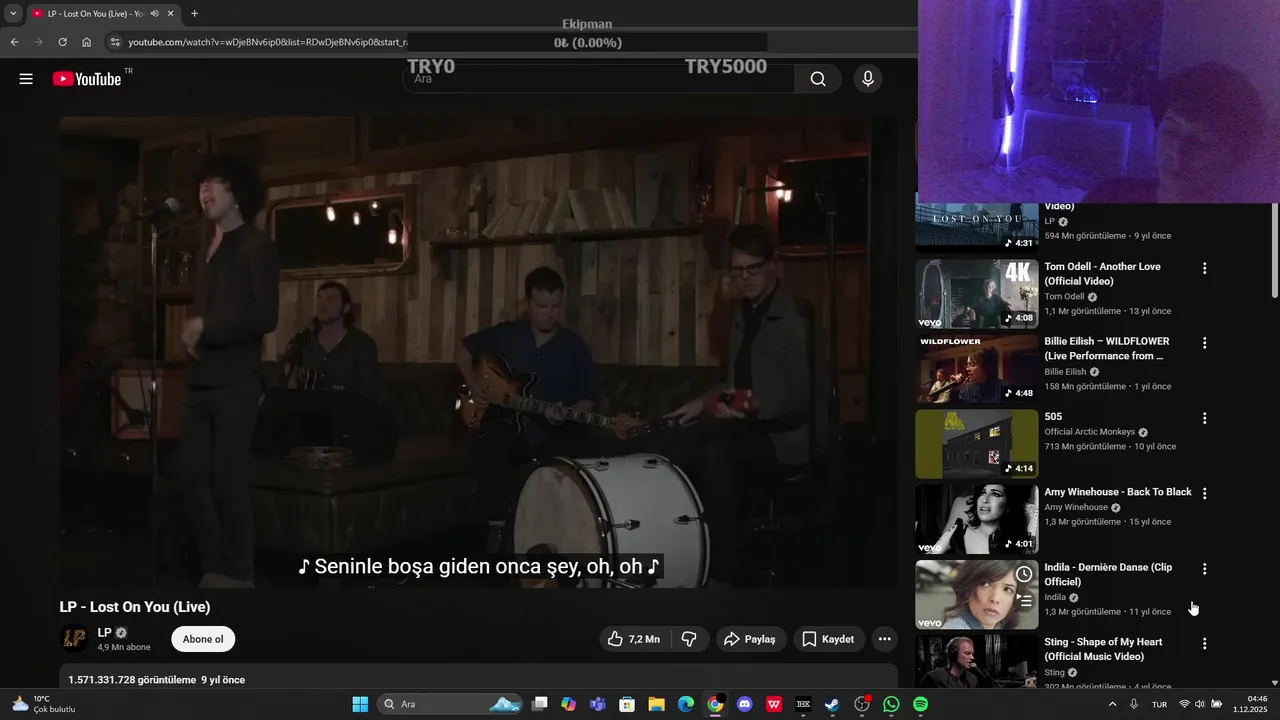Image resolution: width=1280 pixels, height=720 pixels.
Task: Click the magnifier search button
Action: (x=818, y=79)
